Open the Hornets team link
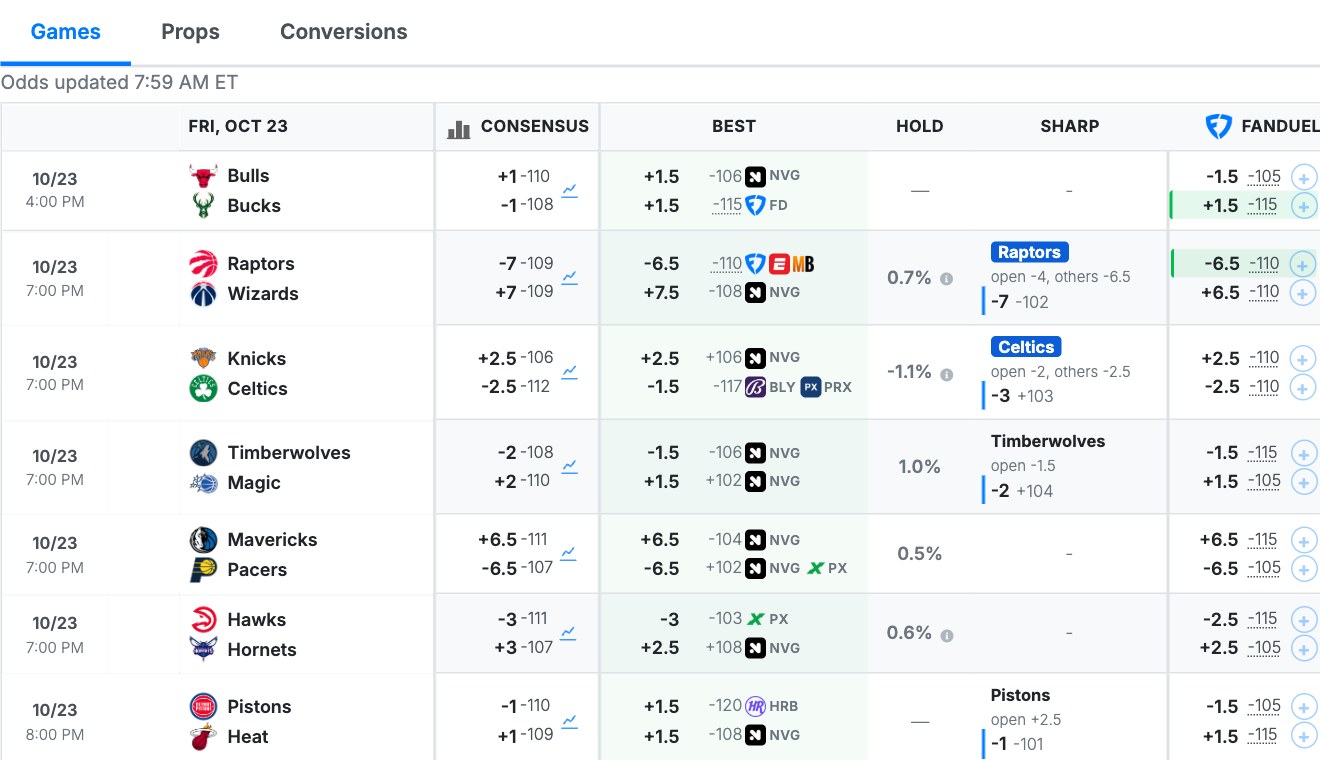Image resolution: width=1320 pixels, height=760 pixels. 262,650
